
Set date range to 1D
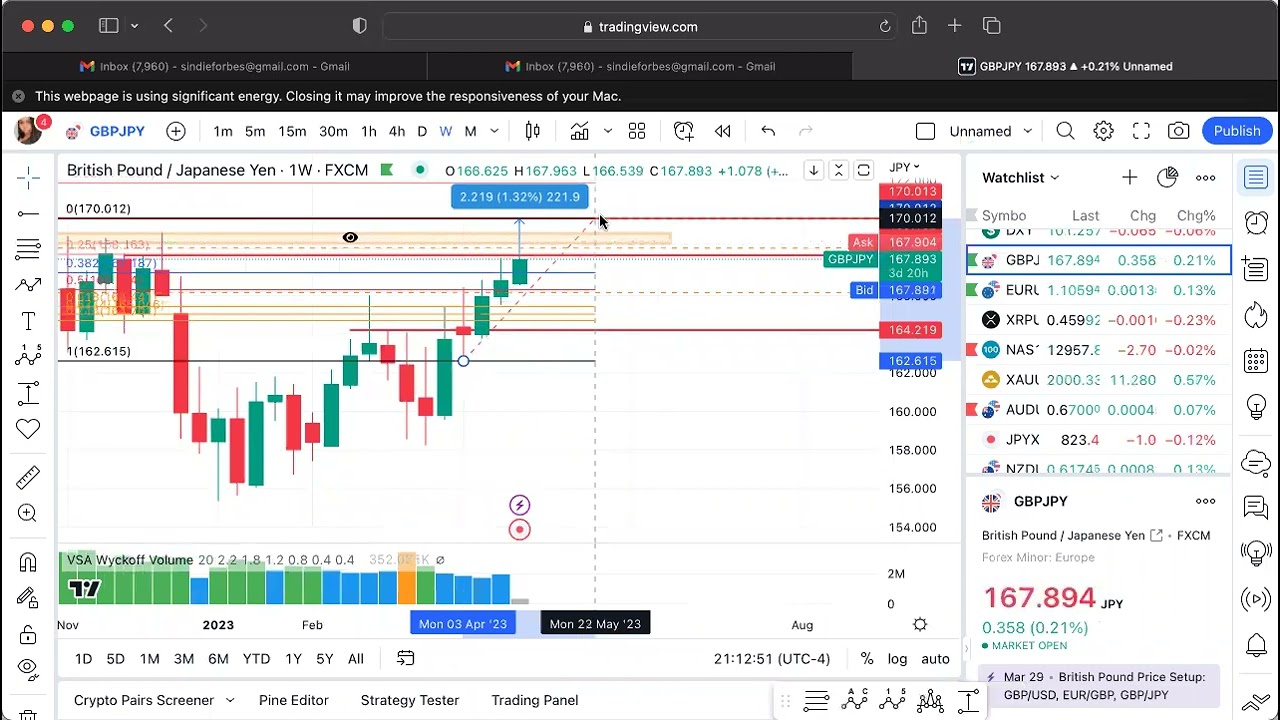coord(84,659)
